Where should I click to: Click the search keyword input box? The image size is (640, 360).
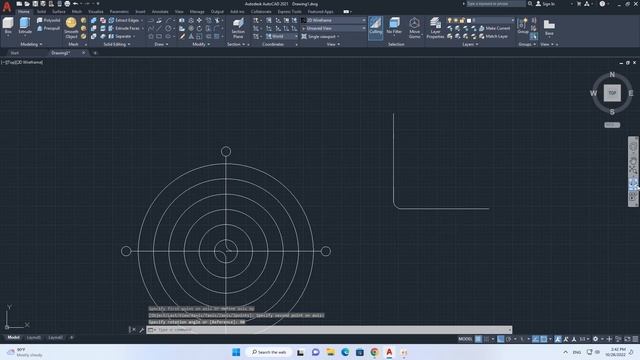pos(496,4)
